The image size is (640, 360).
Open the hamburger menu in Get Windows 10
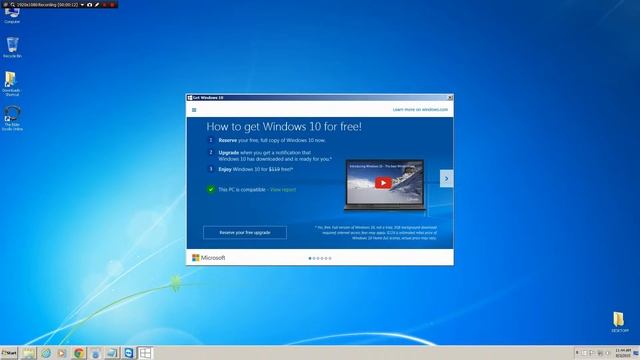point(194,110)
